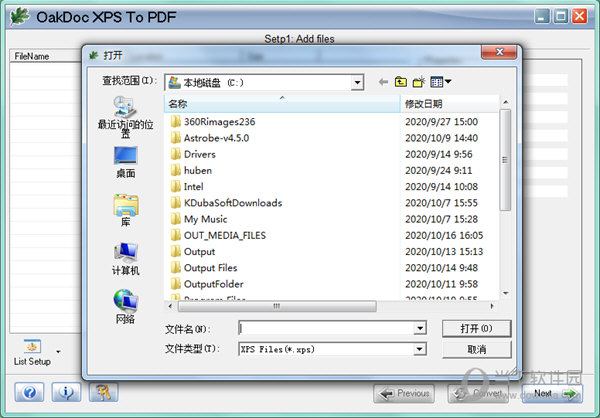Click the Open (打开) button
Viewport: 600px width, 418px height.
point(476,328)
